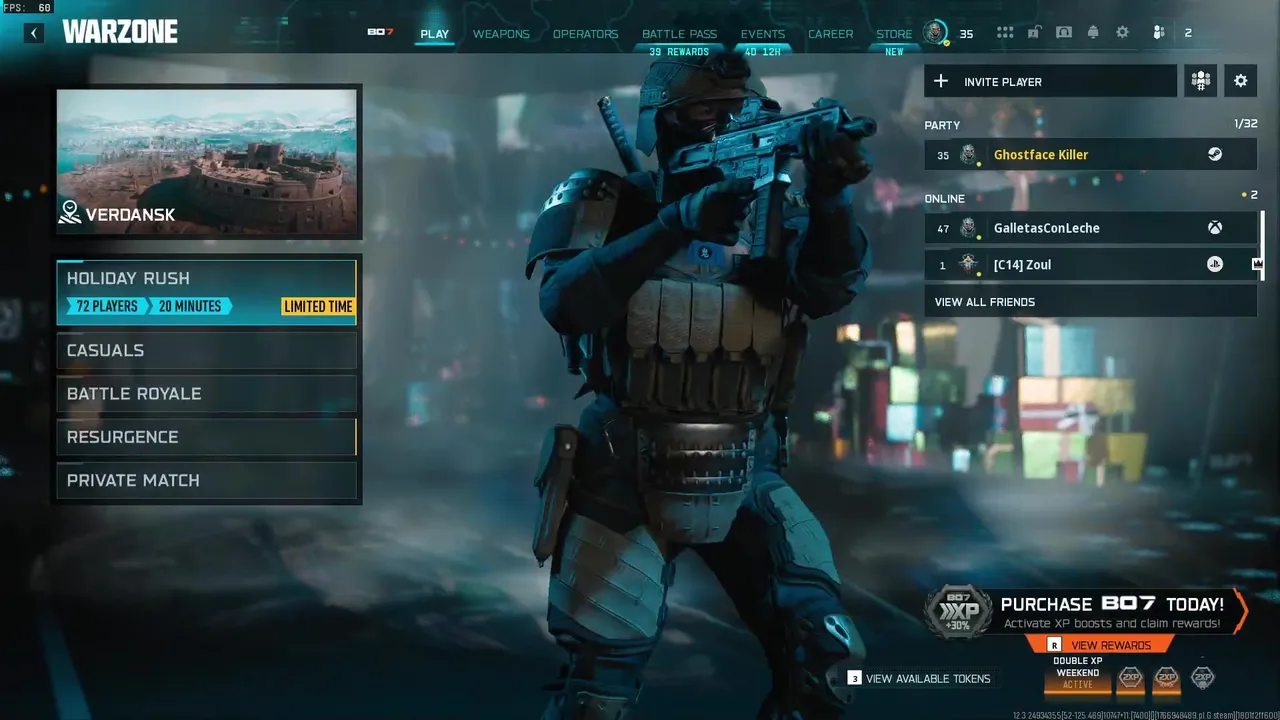This screenshot has width=1280, height=720.
Task: Click the PlayStation icon on [C14] Zoul row
Action: [1214, 265]
